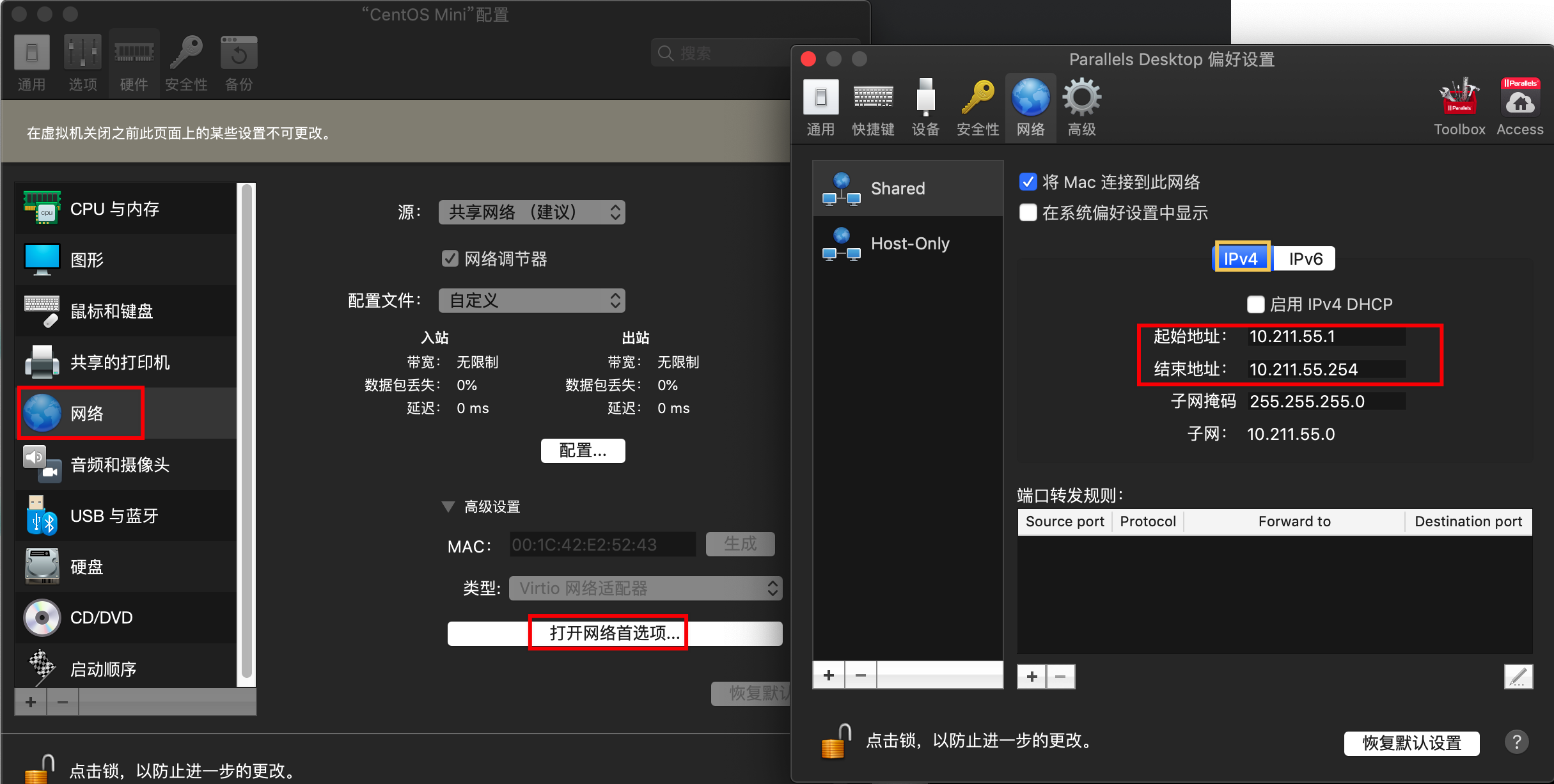Click the lock icon in Parallels preferences
Screen dimensions: 1554x784
(x=836, y=741)
